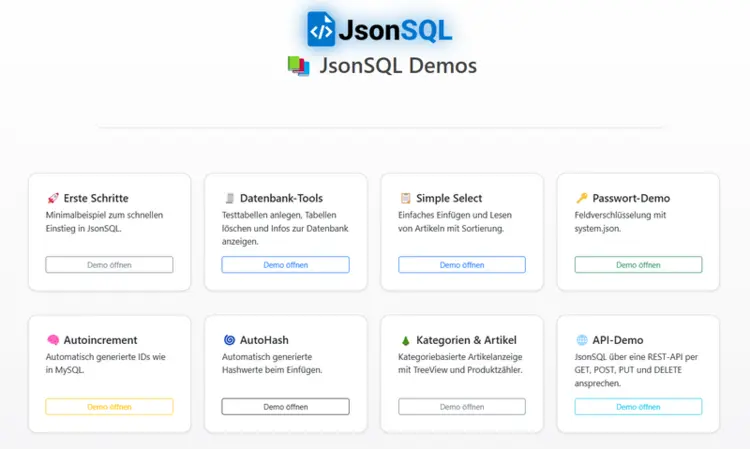This screenshot has height=449, width=750.
Task: Open the AutoHash demo
Action: [x=285, y=407]
